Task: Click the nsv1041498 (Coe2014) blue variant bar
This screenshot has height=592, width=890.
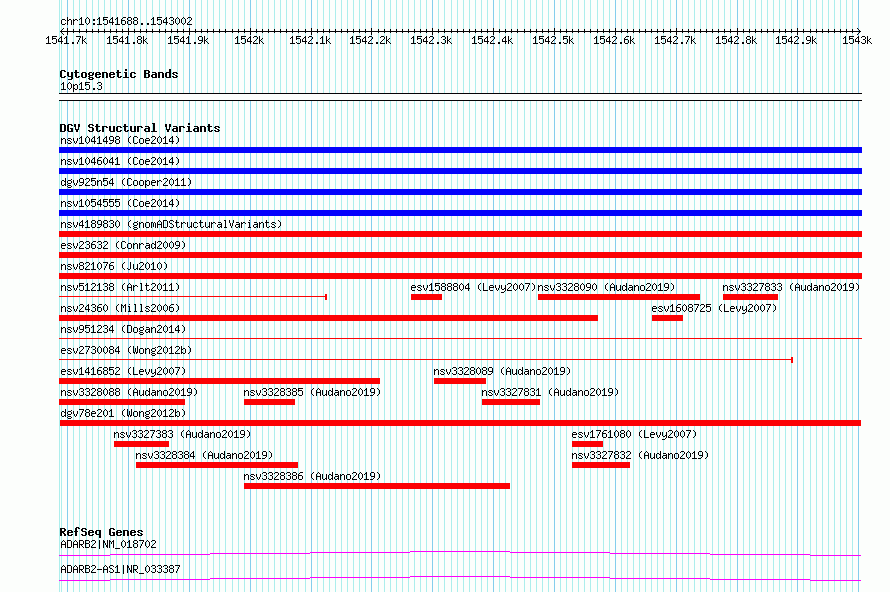Action: tap(460, 150)
